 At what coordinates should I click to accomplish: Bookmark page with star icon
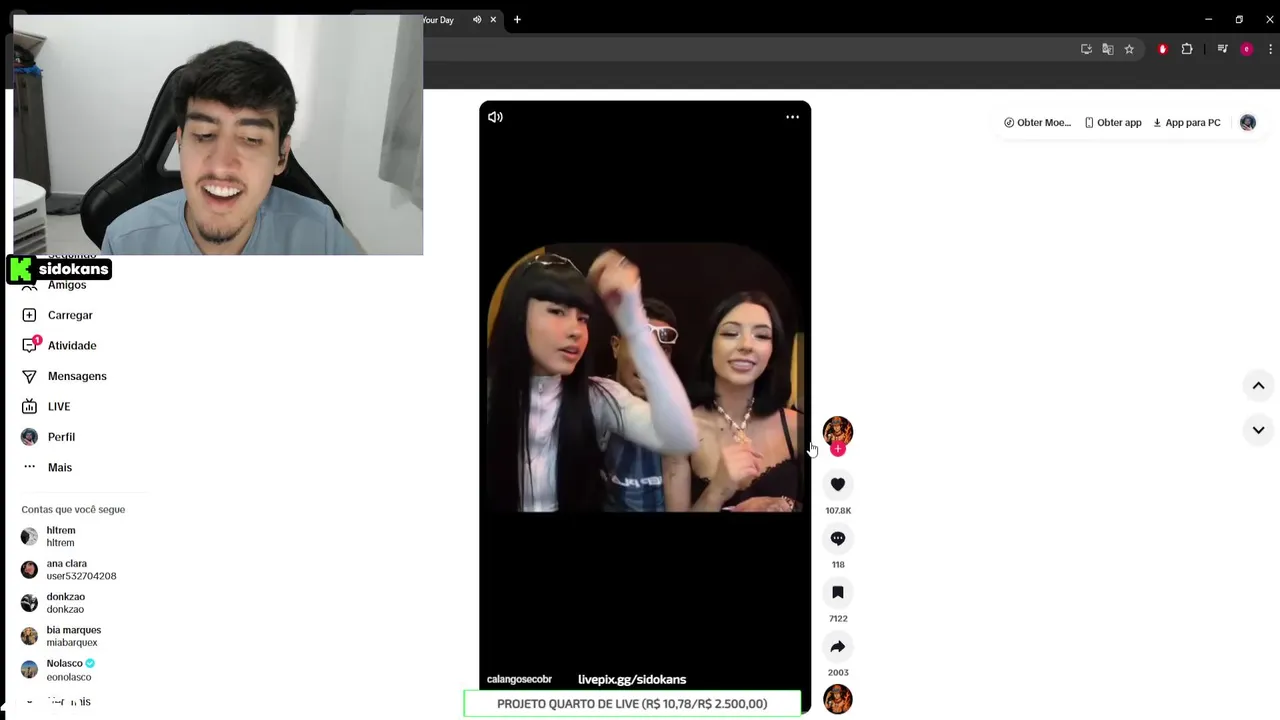point(1129,49)
